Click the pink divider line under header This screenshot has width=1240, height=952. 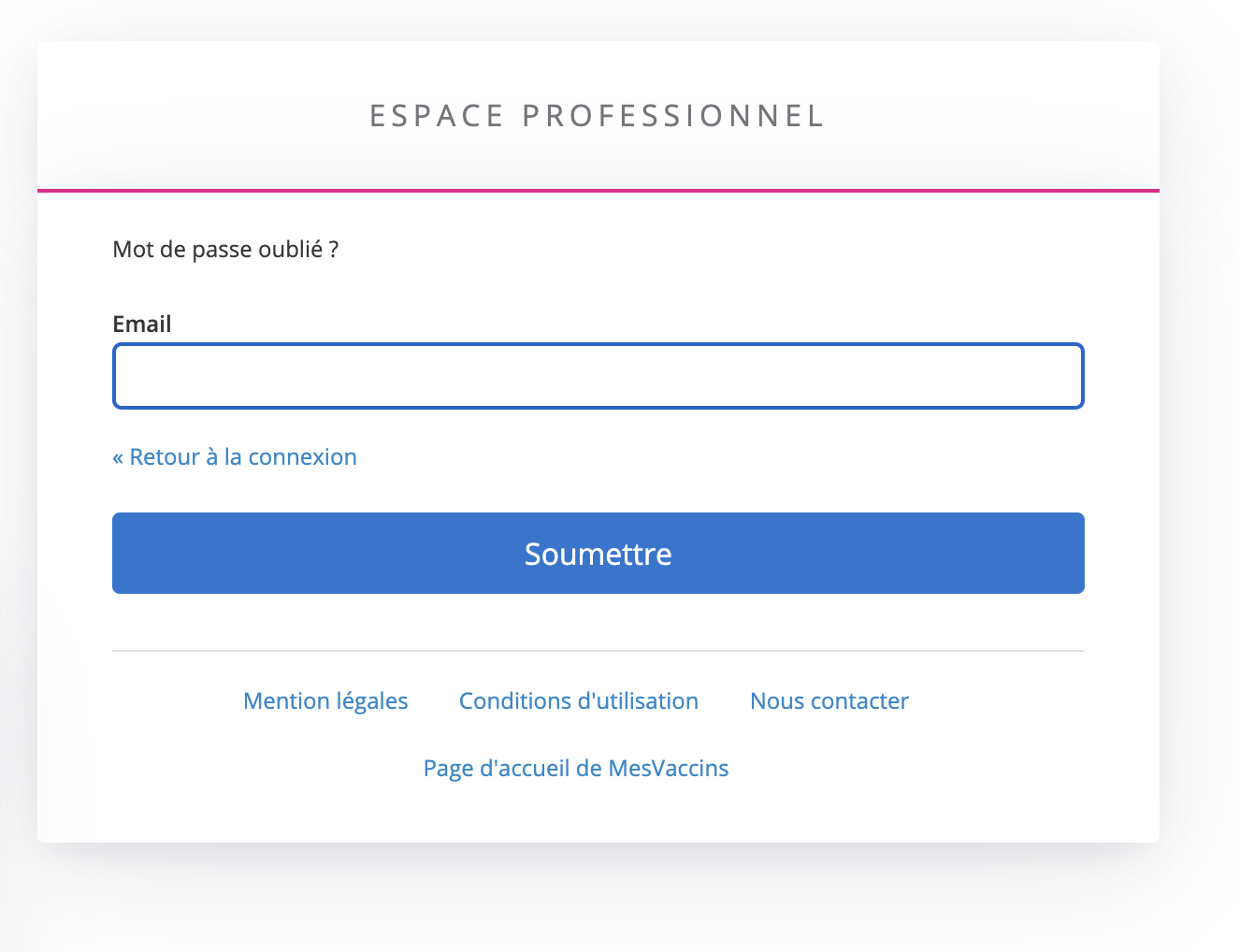pyautogui.click(x=598, y=191)
